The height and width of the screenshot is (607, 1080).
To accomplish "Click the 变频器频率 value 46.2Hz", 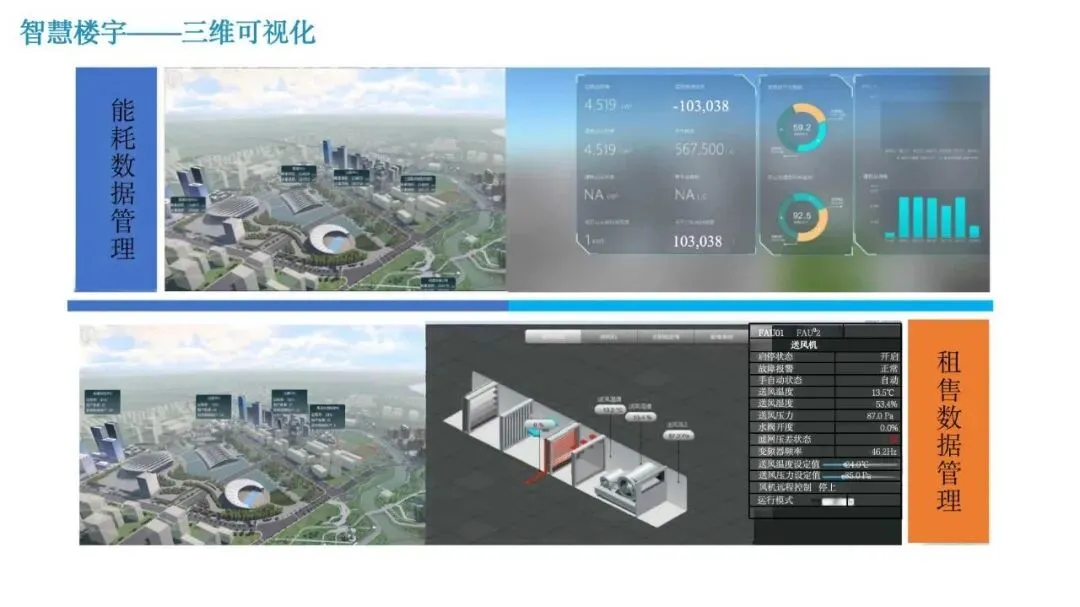I will pyautogui.click(x=884, y=451).
